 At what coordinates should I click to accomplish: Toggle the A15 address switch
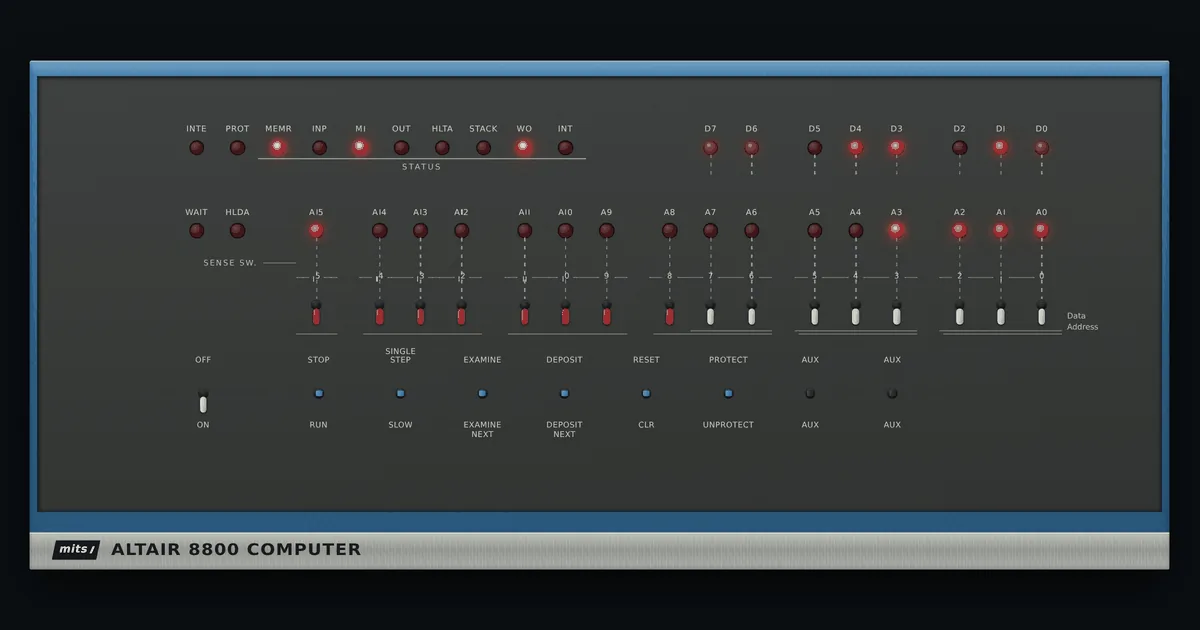[316, 314]
